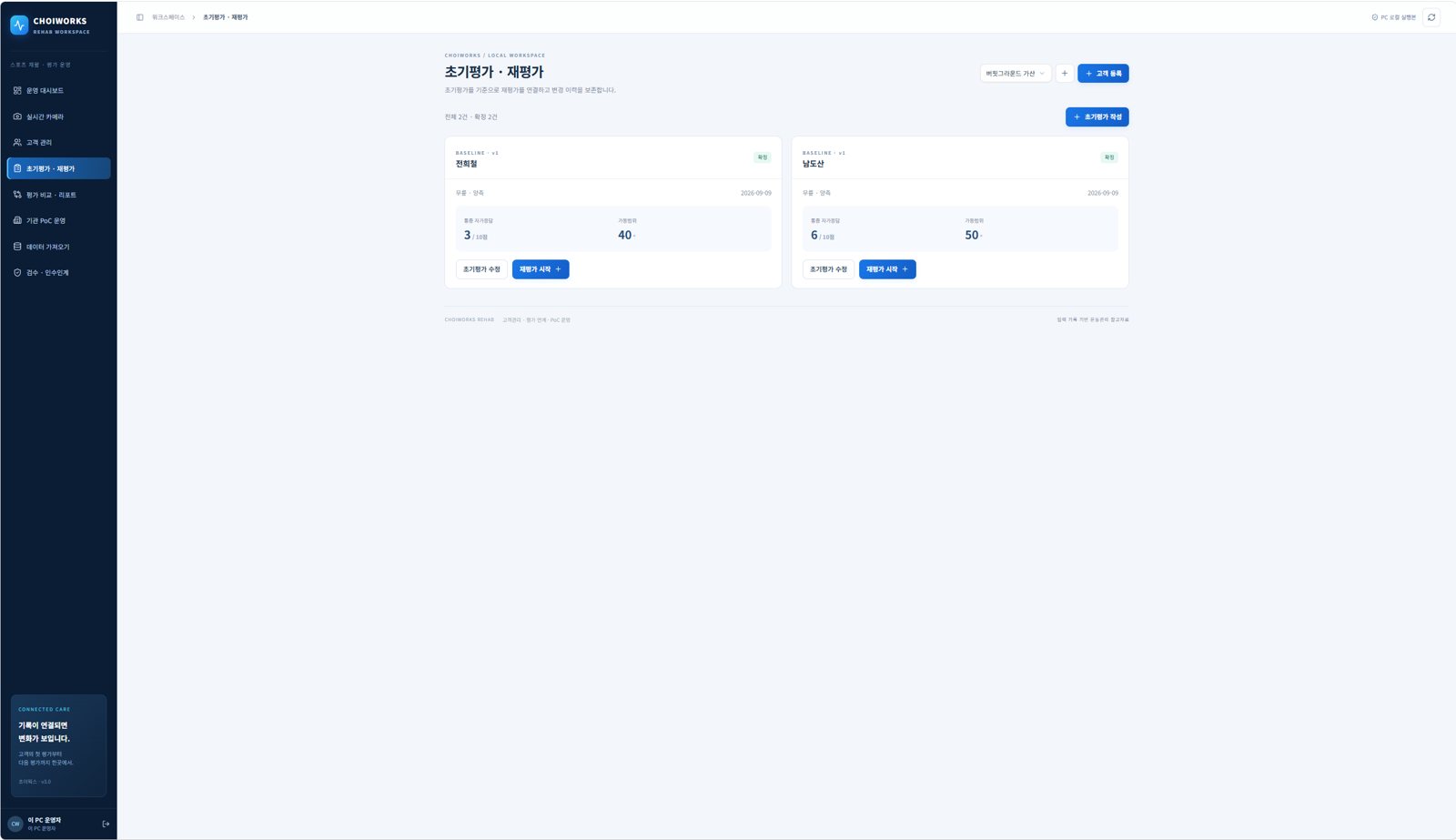Click the plus icon next to workspace dropdown
This screenshot has width=1456, height=840.
click(x=1065, y=74)
